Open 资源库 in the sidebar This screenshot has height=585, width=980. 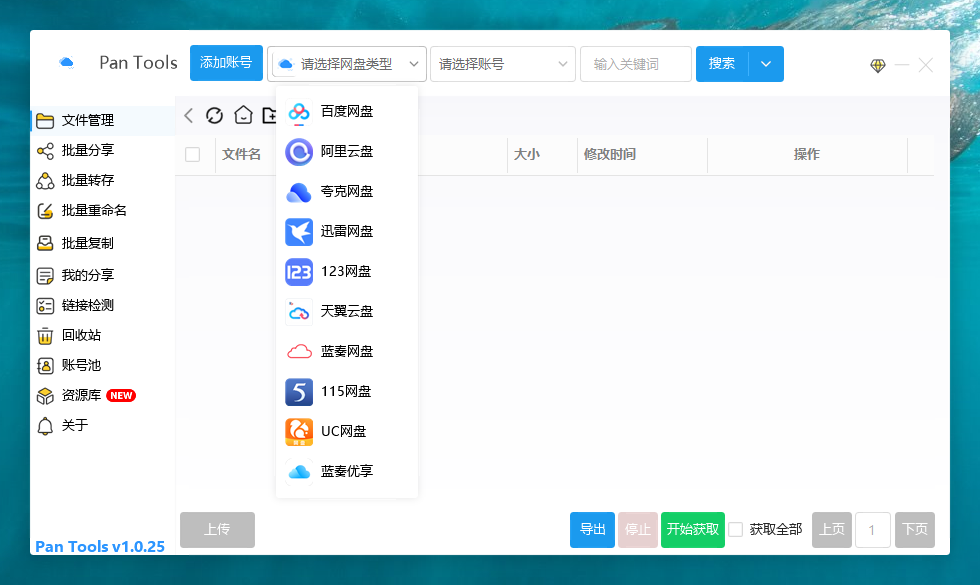(102, 396)
